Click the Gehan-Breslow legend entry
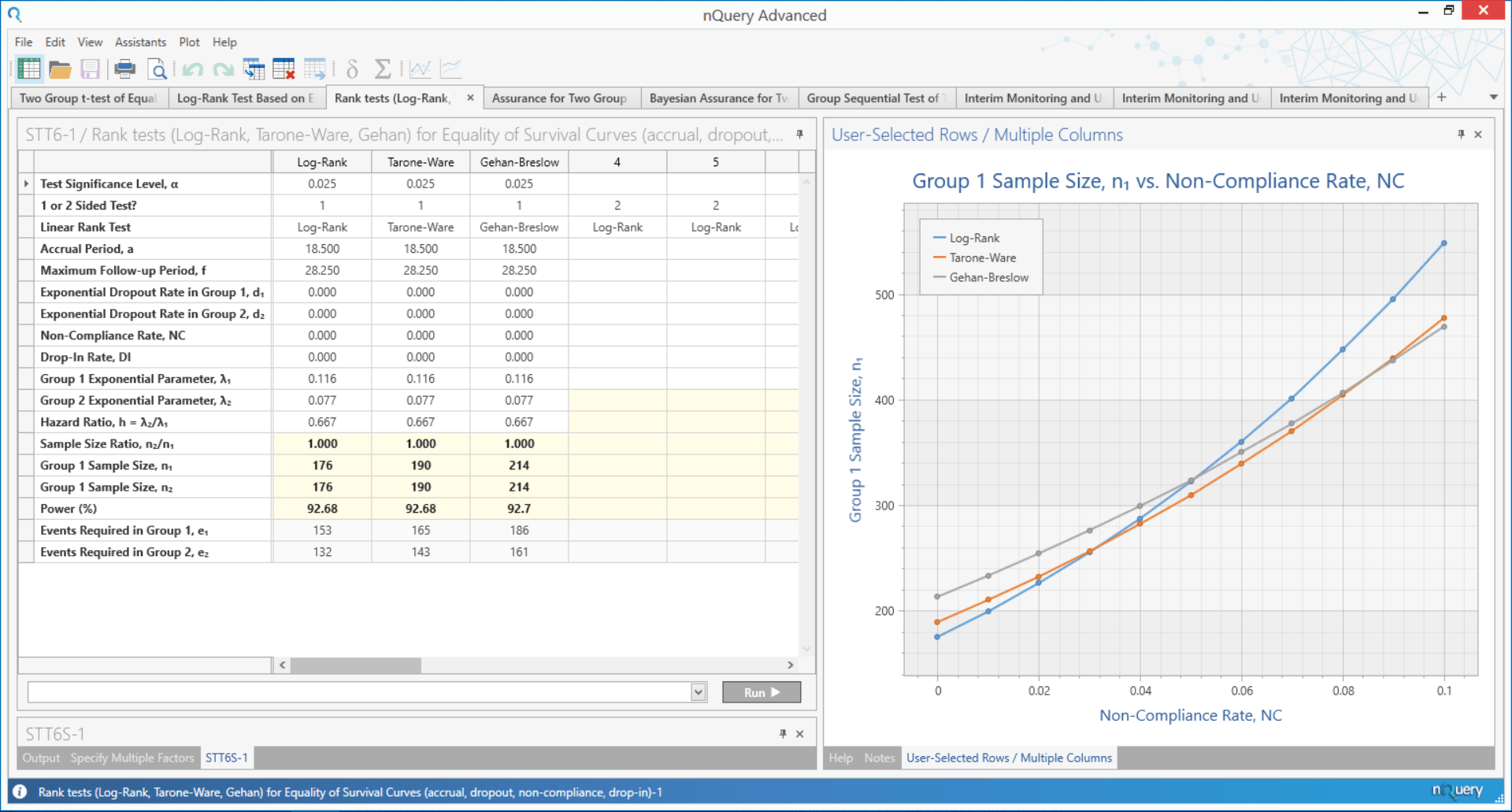 coord(980,277)
